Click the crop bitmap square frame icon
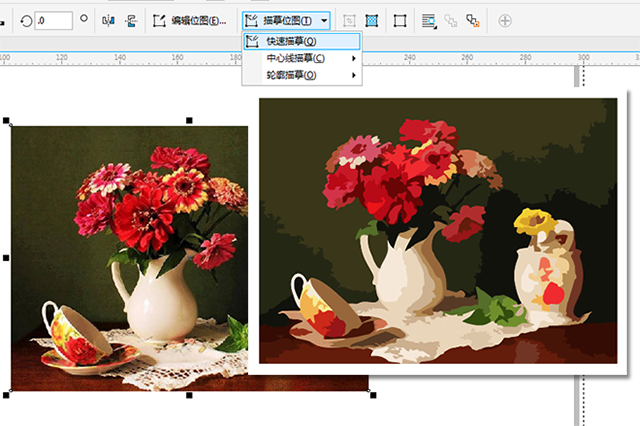Screen dimensions: 640x426 (400, 20)
